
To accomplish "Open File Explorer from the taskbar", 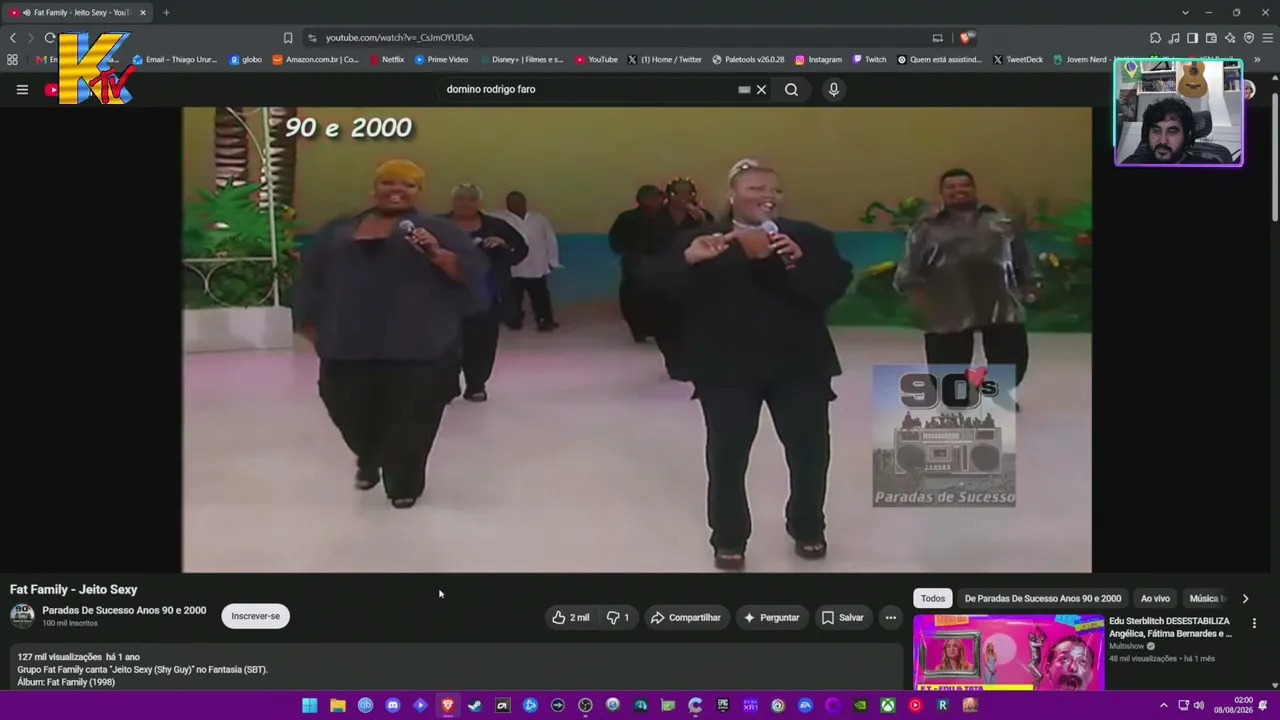I will coord(338,706).
